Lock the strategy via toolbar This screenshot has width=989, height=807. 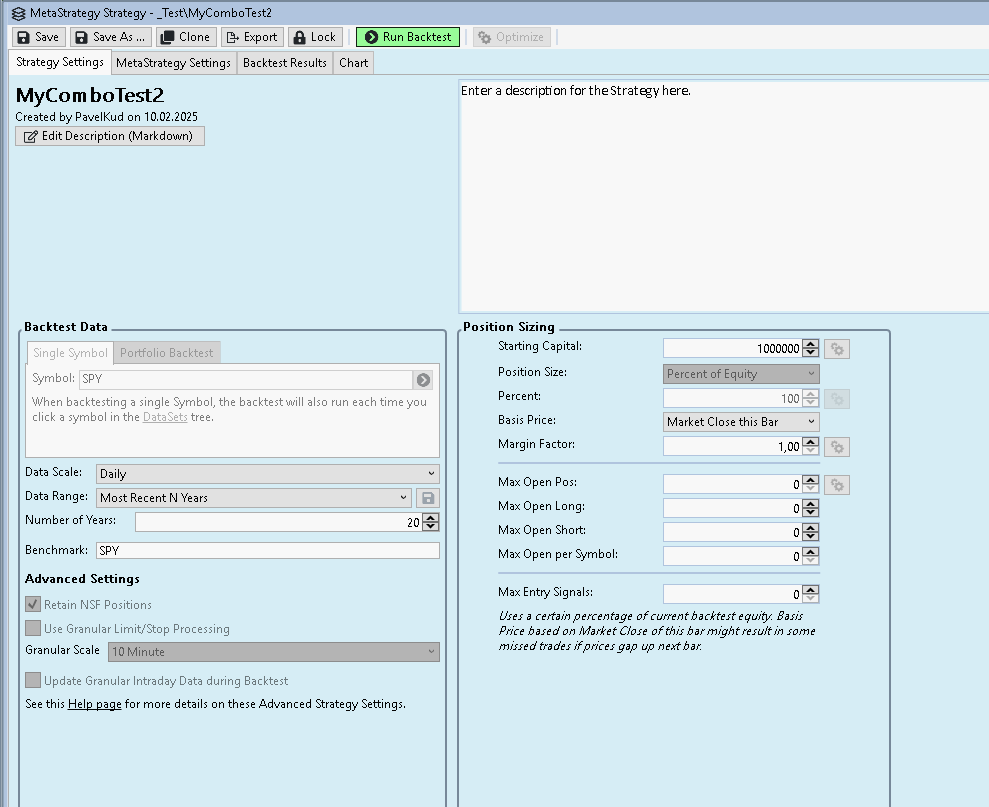point(314,37)
